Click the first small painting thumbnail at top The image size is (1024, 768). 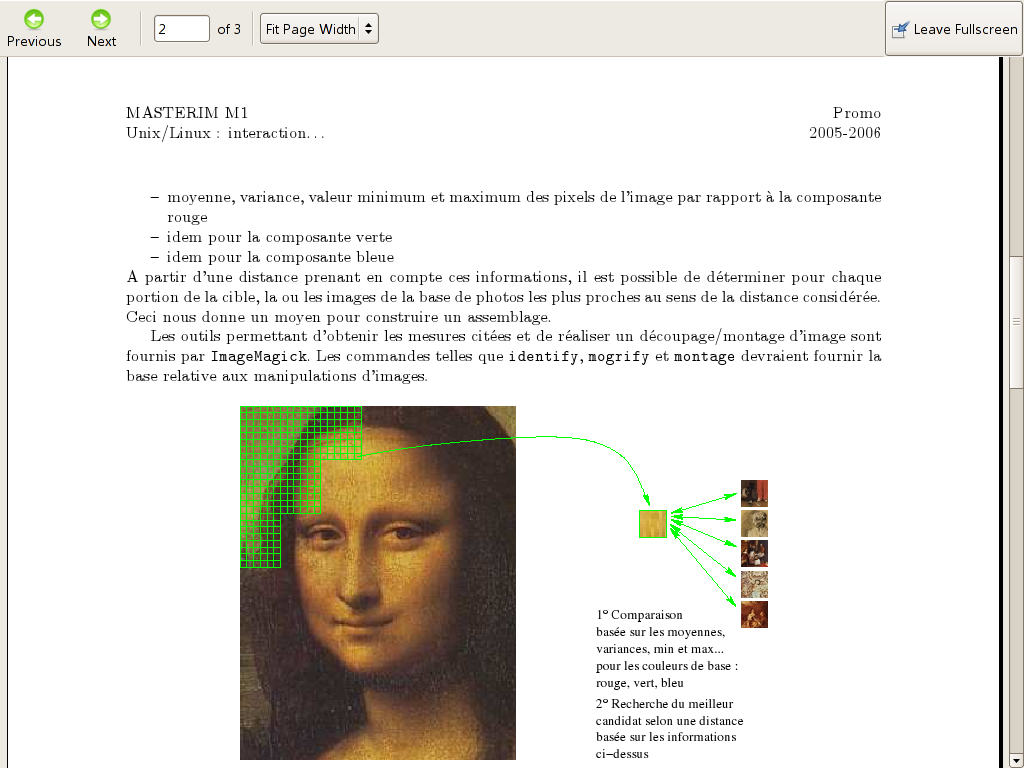(x=754, y=494)
